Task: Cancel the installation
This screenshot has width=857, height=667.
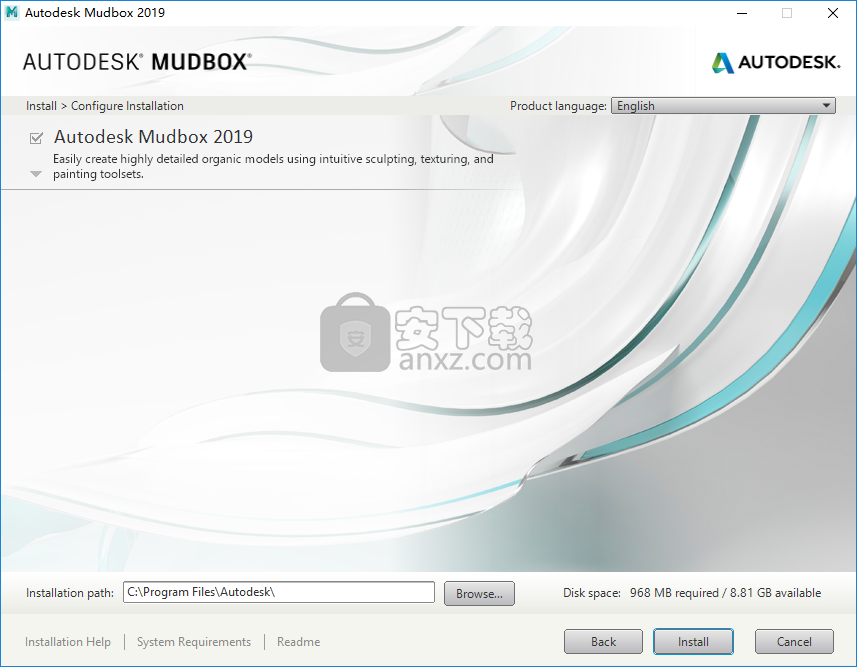Action: point(794,641)
